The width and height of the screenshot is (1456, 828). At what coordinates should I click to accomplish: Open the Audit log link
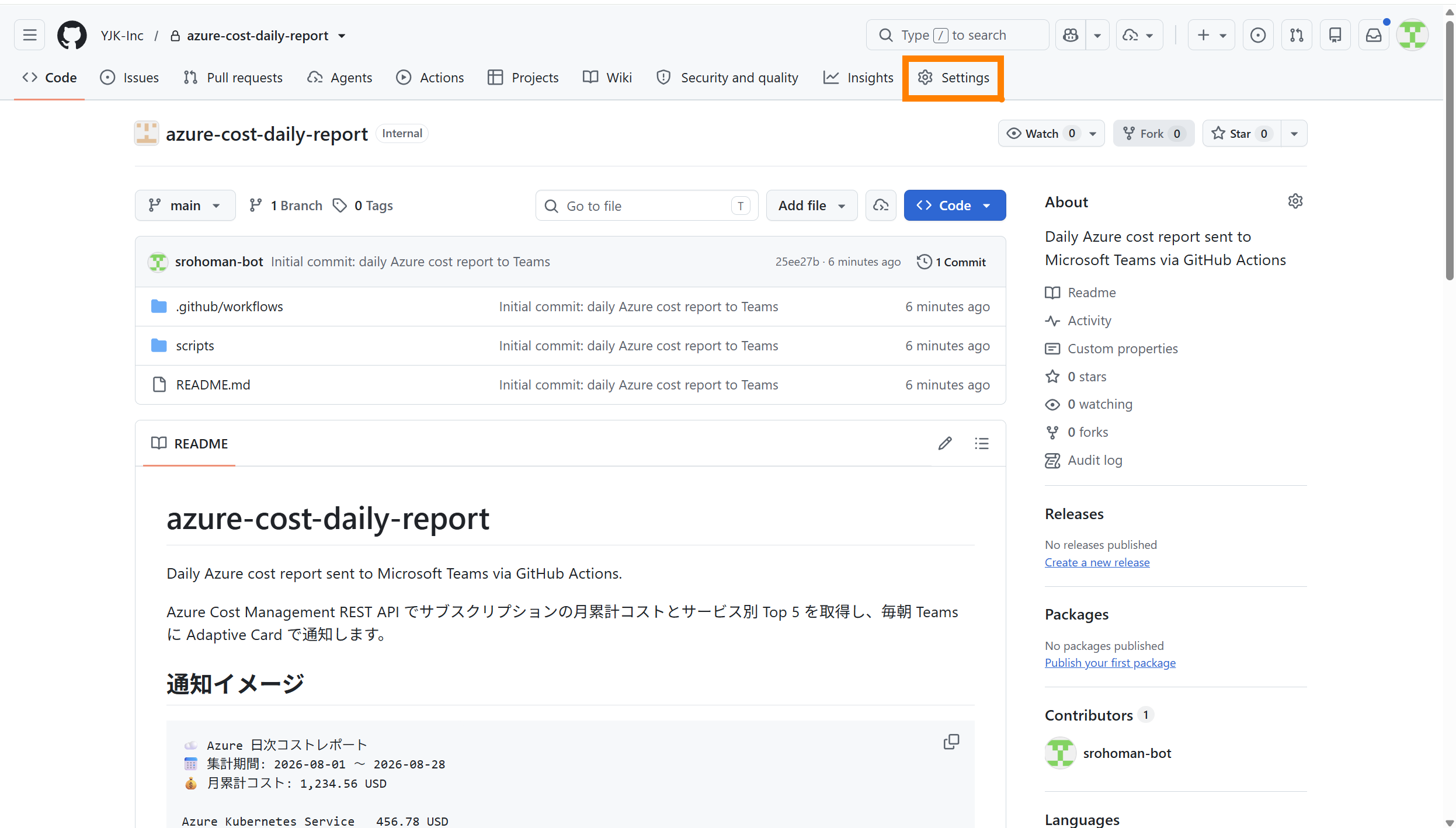1084,460
